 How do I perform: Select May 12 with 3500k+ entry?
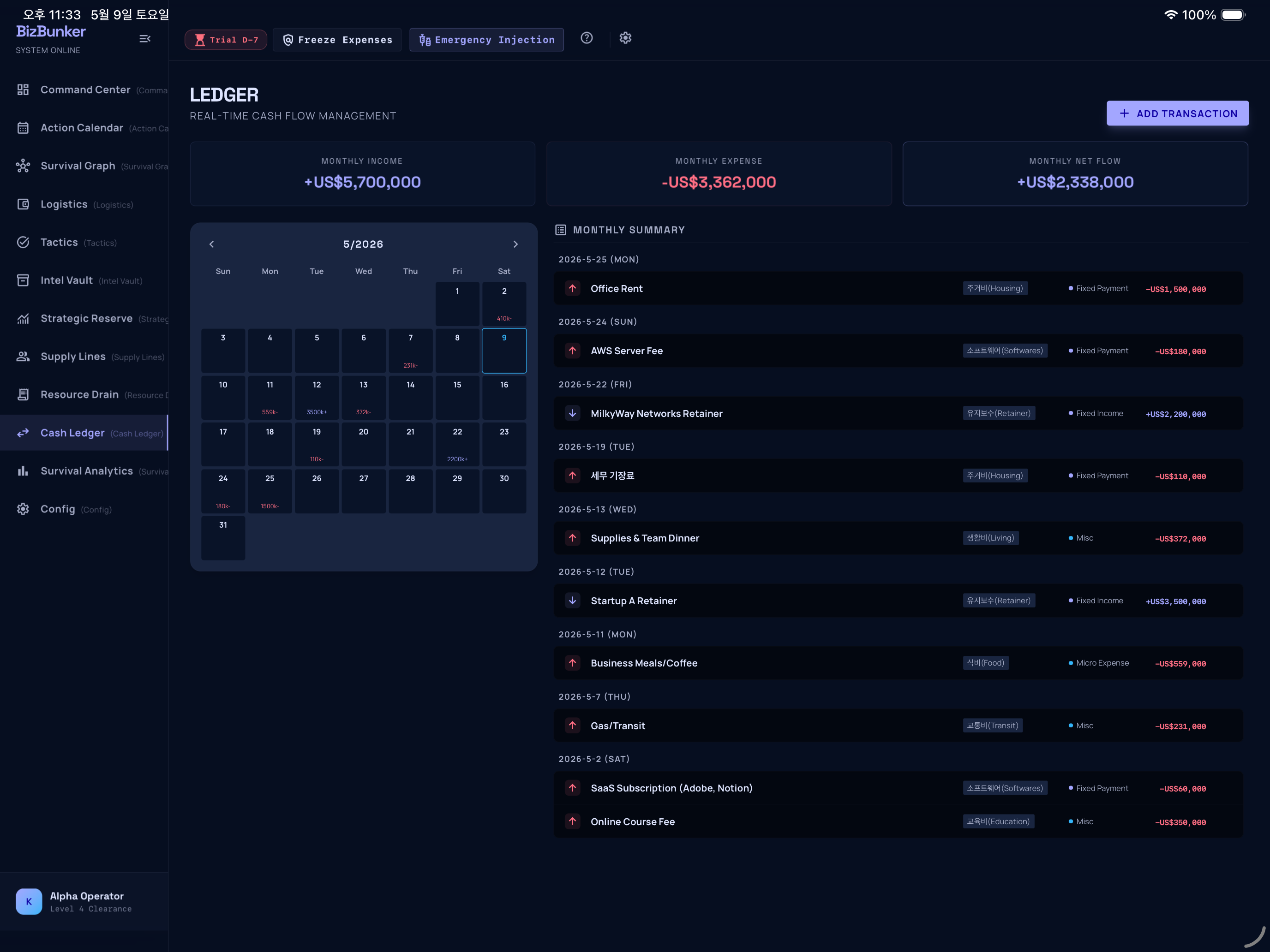click(317, 398)
